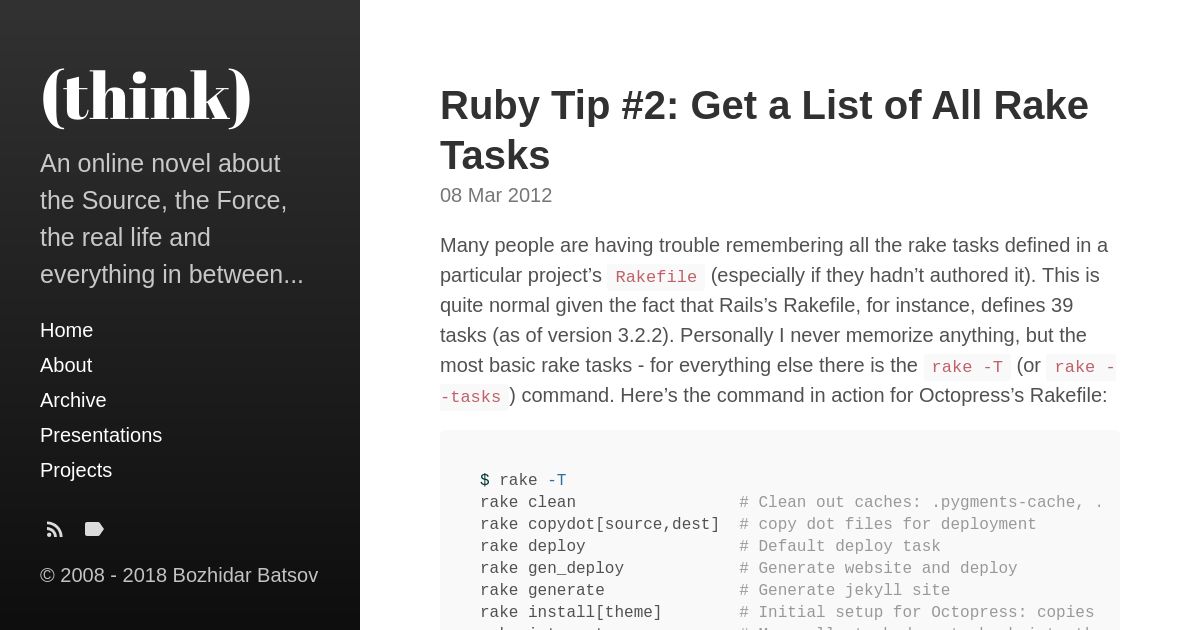The width and height of the screenshot is (1200, 630).
Task: Click the 'rake copydot[source,dest]' line
Action: click(758, 525)
